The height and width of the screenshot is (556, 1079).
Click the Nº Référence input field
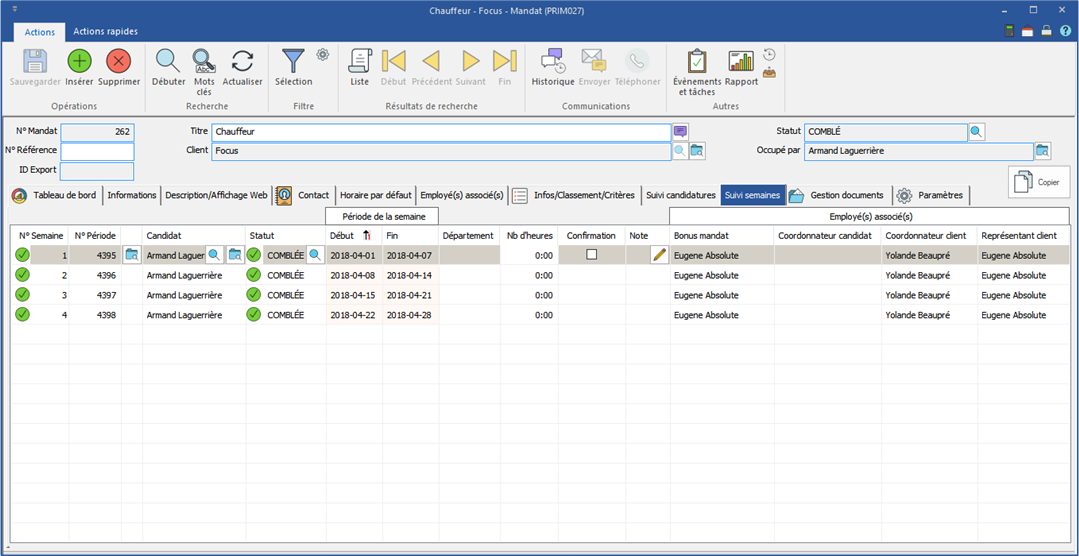tap(97, 151)
